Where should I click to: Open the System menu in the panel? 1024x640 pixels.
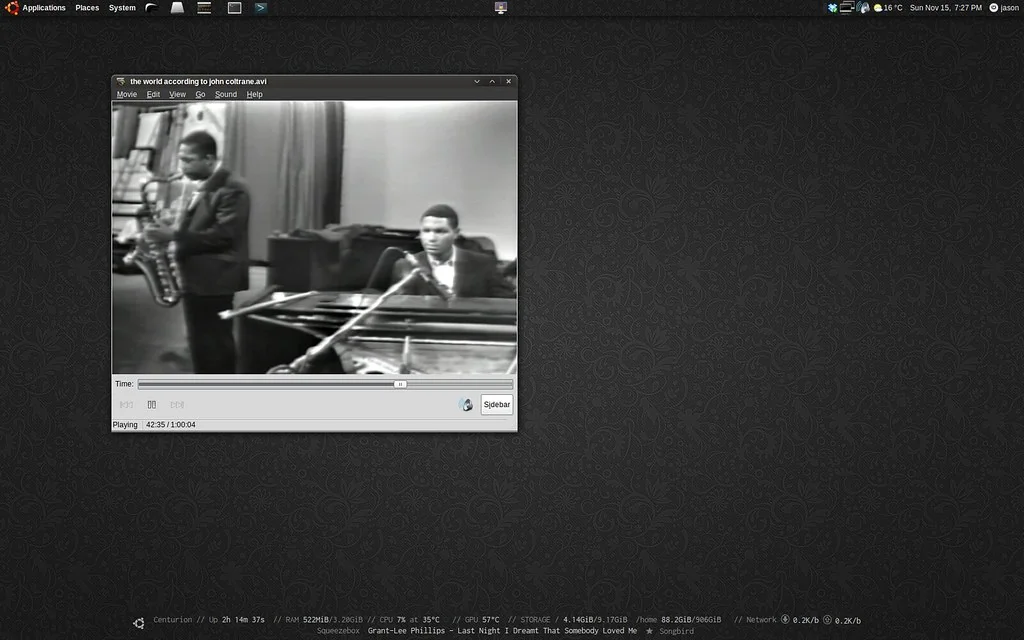[x=122, y=8]
